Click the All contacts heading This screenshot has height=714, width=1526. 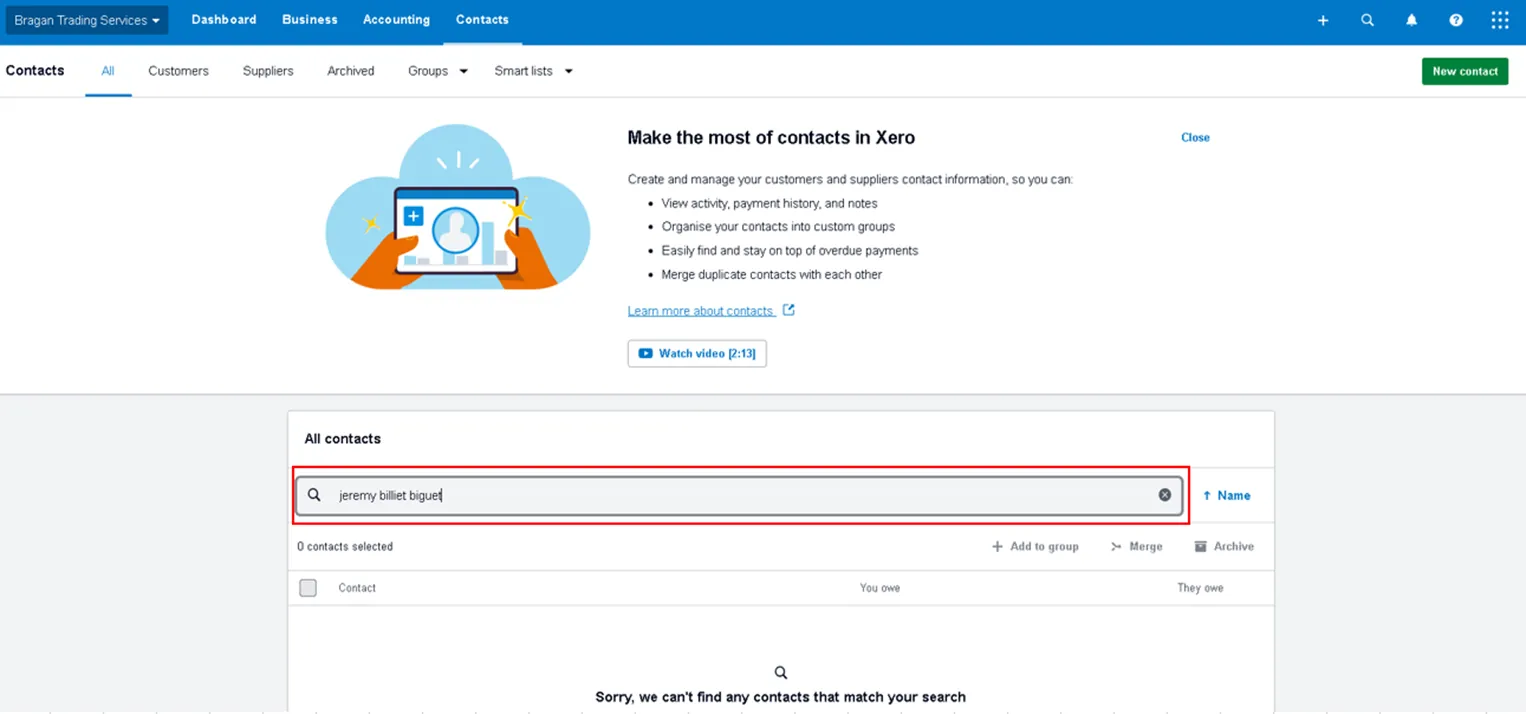[343, 439]
